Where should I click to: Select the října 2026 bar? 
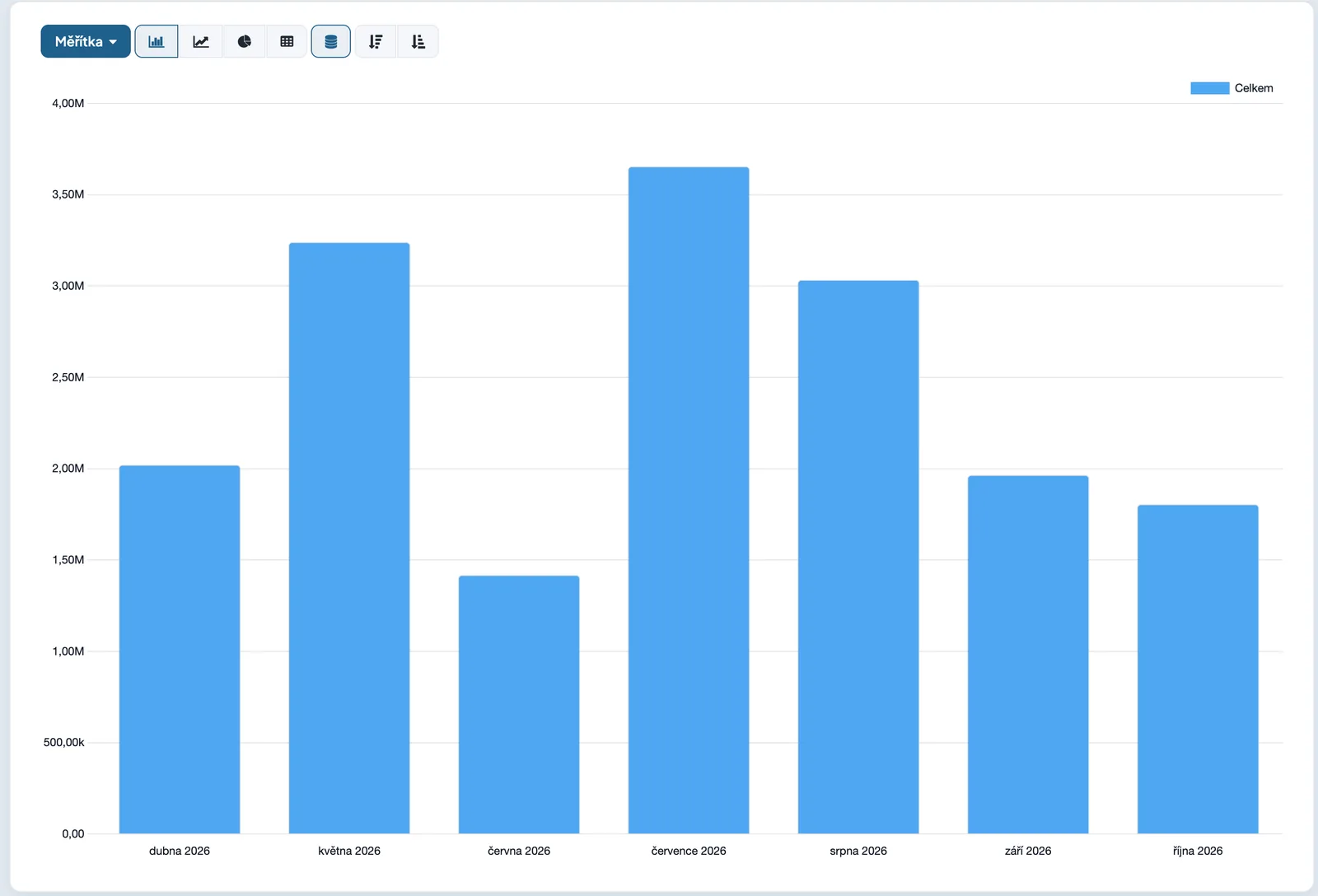click(1198, 670)
